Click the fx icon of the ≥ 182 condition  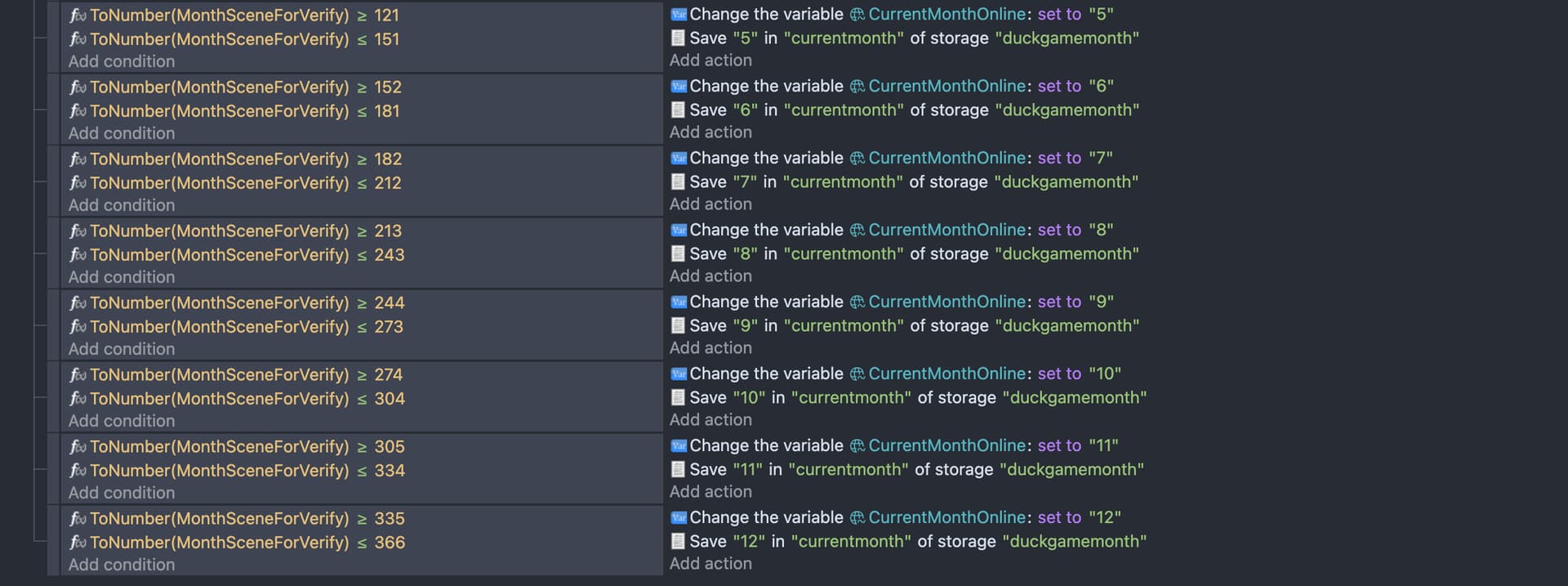pyautogui.click(x=78, y=159)
